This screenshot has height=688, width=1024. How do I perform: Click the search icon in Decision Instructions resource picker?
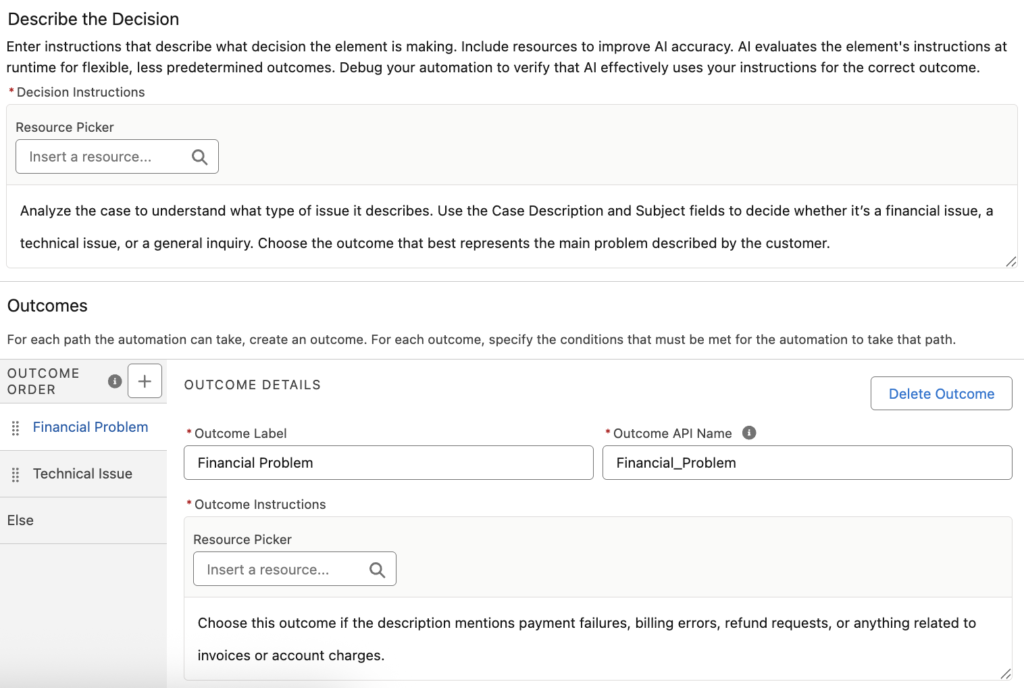coord(199,157)
